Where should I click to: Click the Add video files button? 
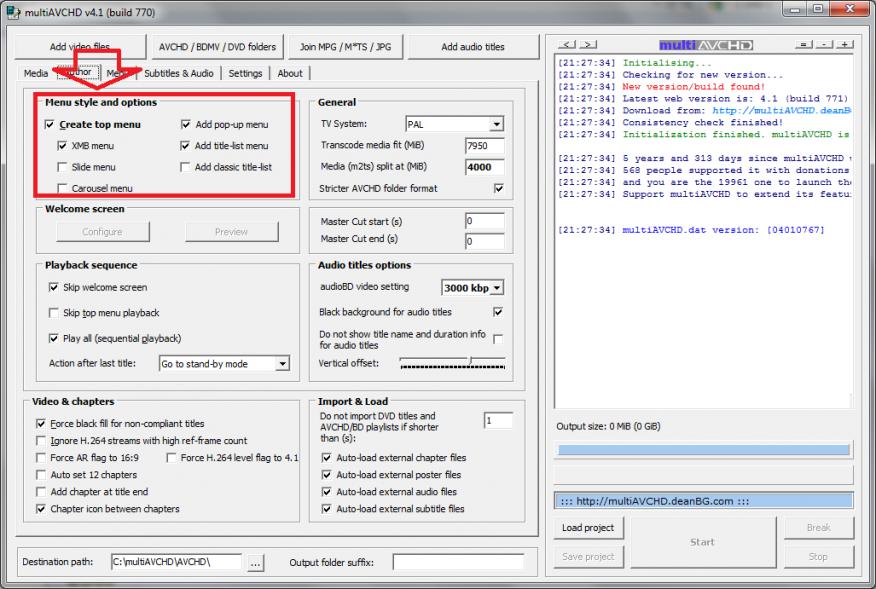80,47
